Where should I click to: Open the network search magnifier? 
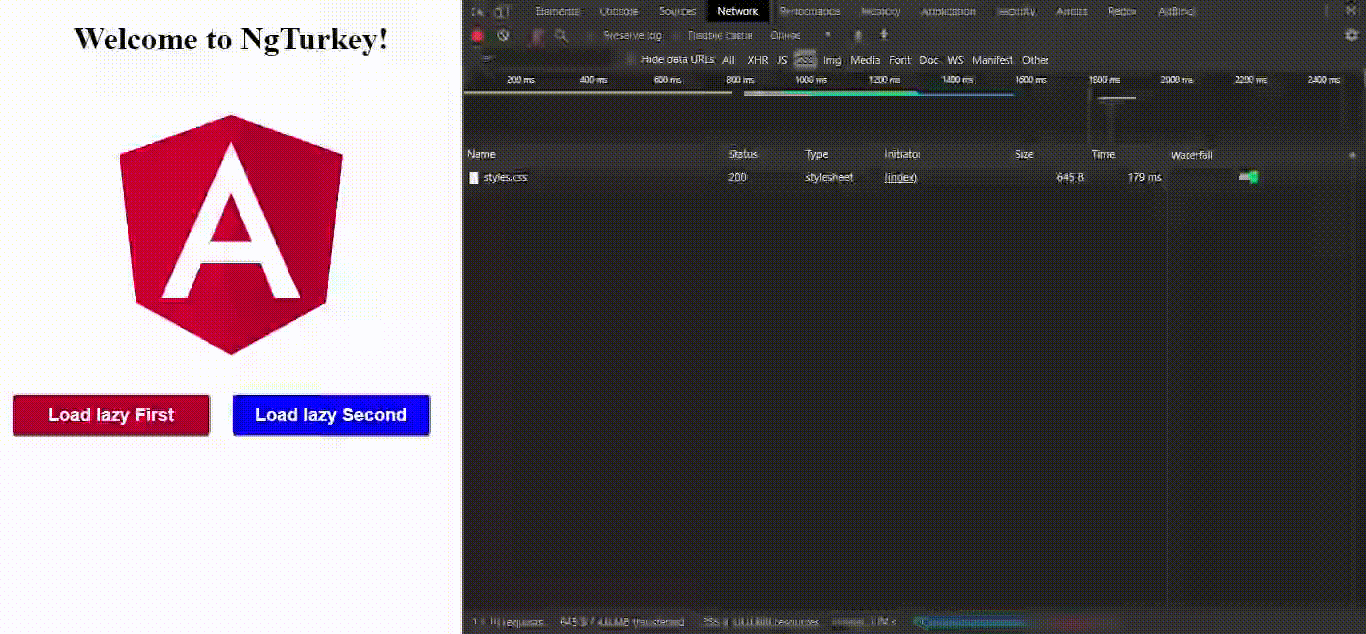point(561,34)
